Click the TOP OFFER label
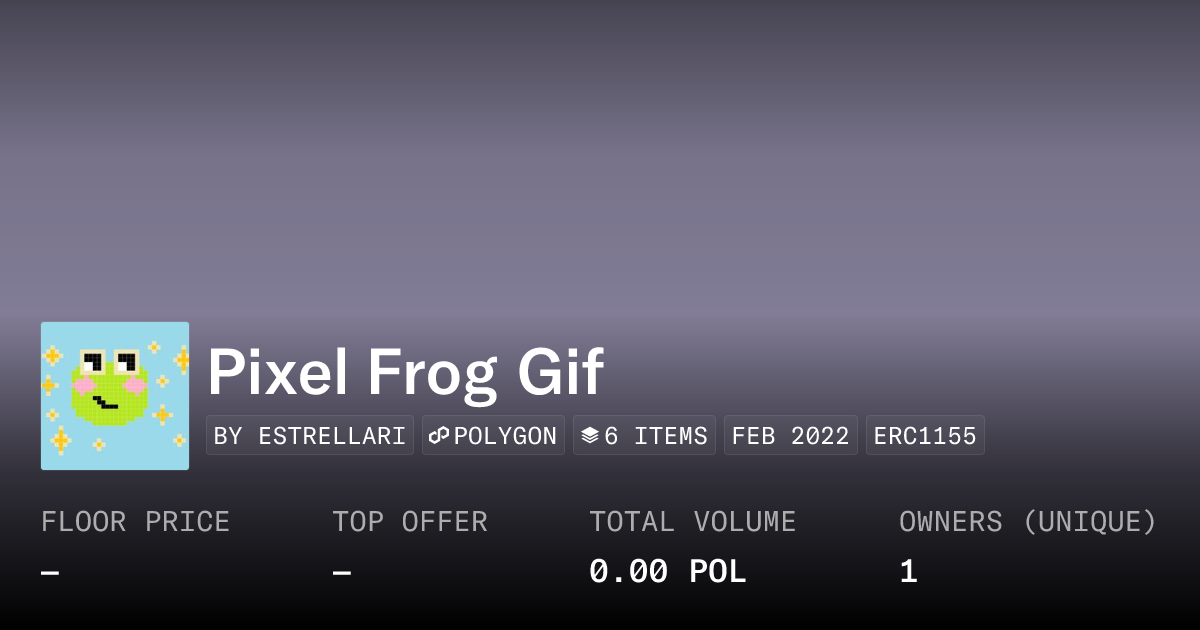 [x=410, y=522]
